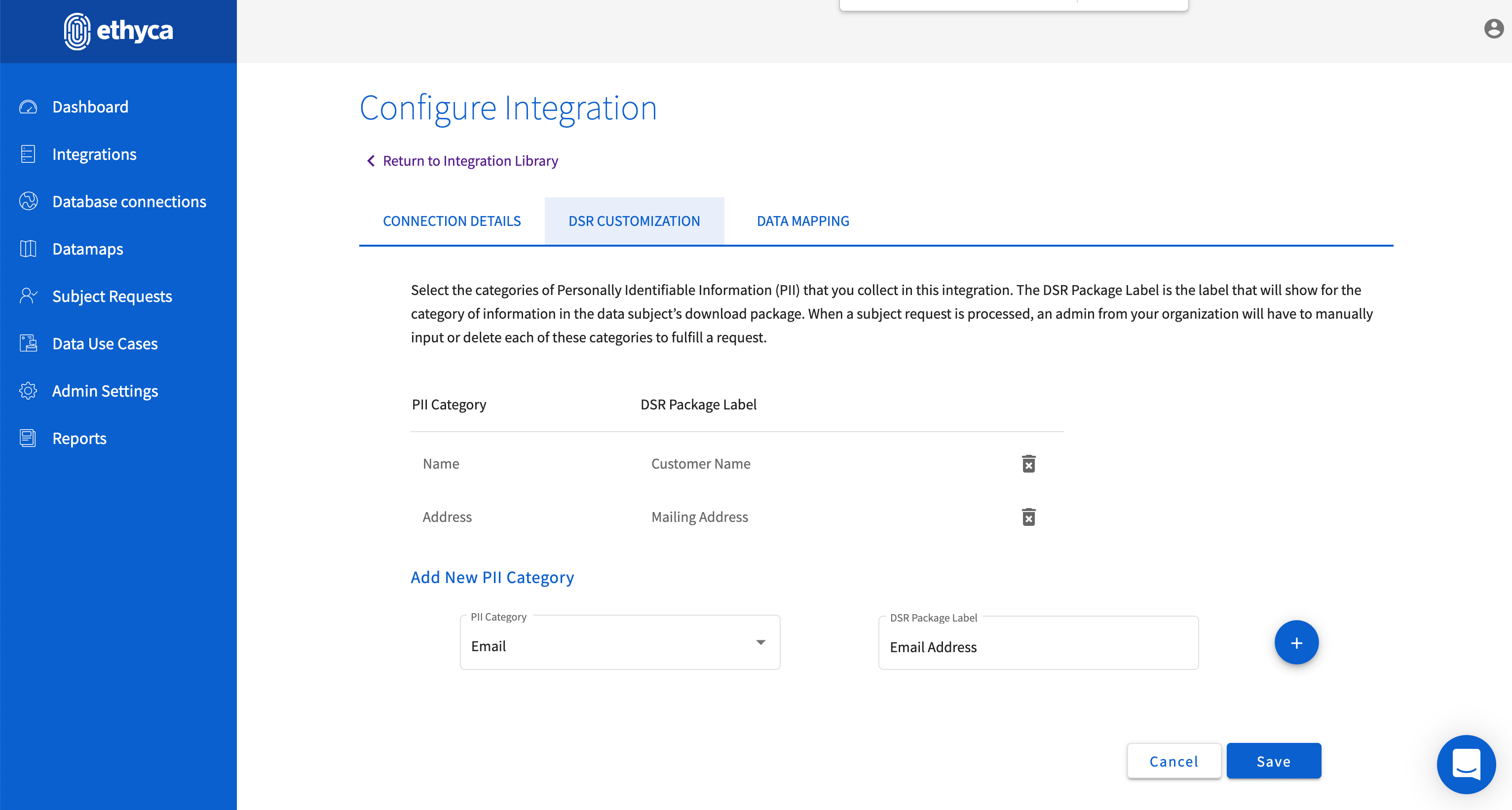
Task: Click the Subject Requests person icon
Action: pyautogui.click(x=28, y=296)
